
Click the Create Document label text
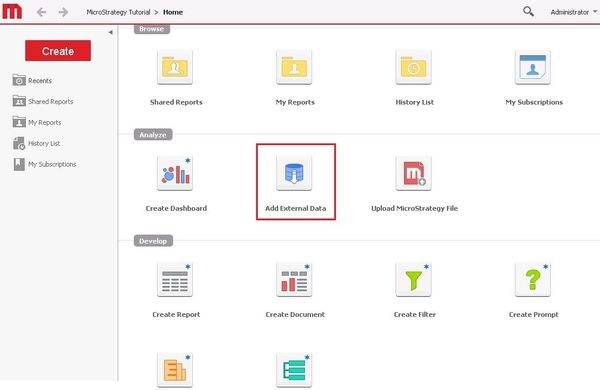295,315
